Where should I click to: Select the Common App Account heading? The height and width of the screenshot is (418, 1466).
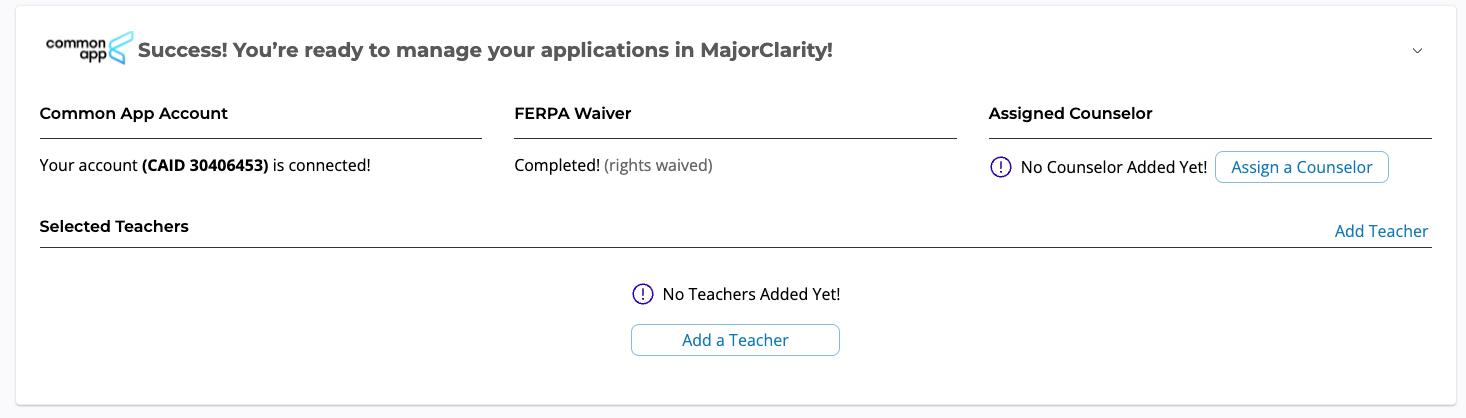[x=134, y=113]
